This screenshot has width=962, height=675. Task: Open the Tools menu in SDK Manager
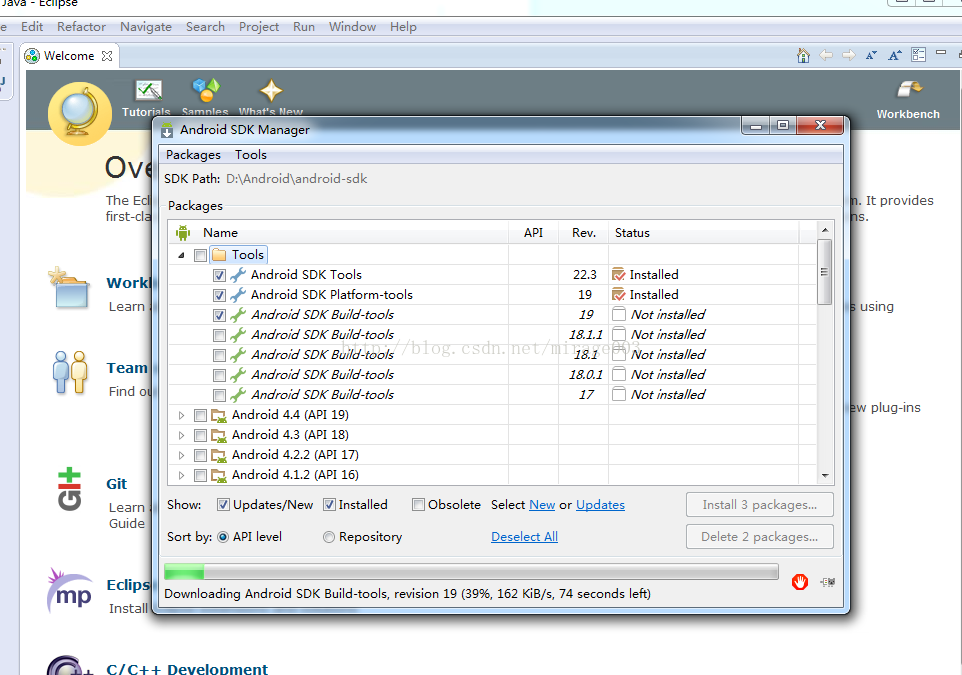coord(251,155)
